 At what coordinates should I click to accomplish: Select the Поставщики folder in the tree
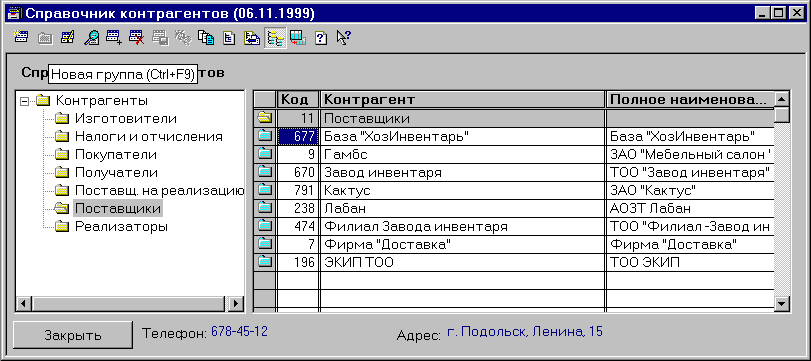pyautogui.click(x=118, y=208)
